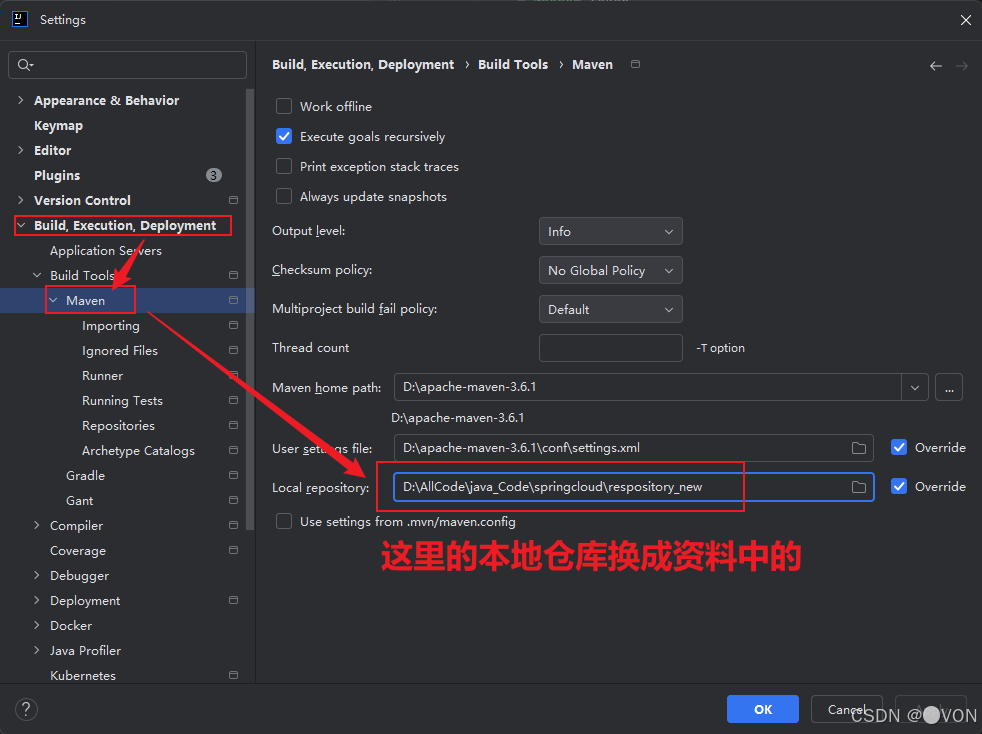Click project icon next to Compiler
Screen dimensions: 982x734
(234, 525)
